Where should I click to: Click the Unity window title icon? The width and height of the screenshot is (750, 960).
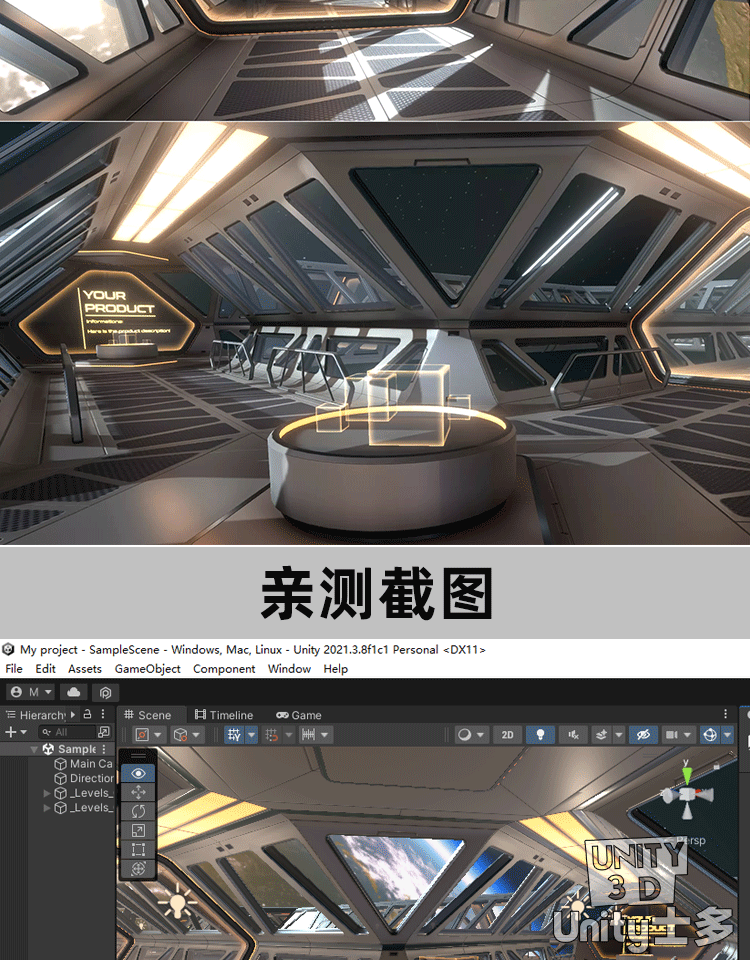[8, 649]
